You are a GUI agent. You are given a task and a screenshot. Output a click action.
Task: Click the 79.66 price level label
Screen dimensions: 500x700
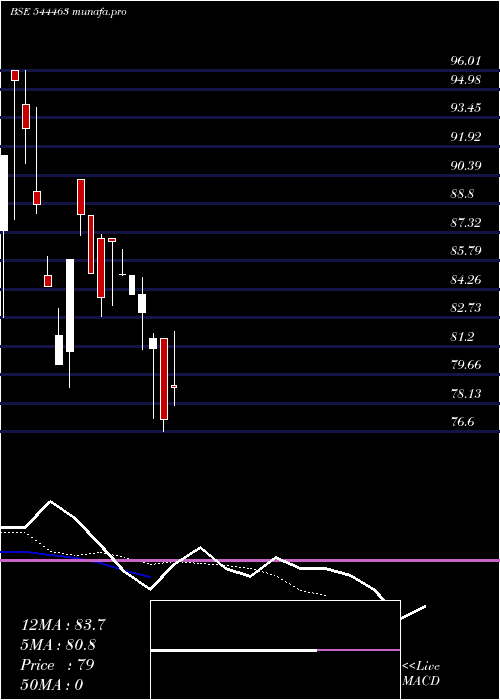coord(466,365)
